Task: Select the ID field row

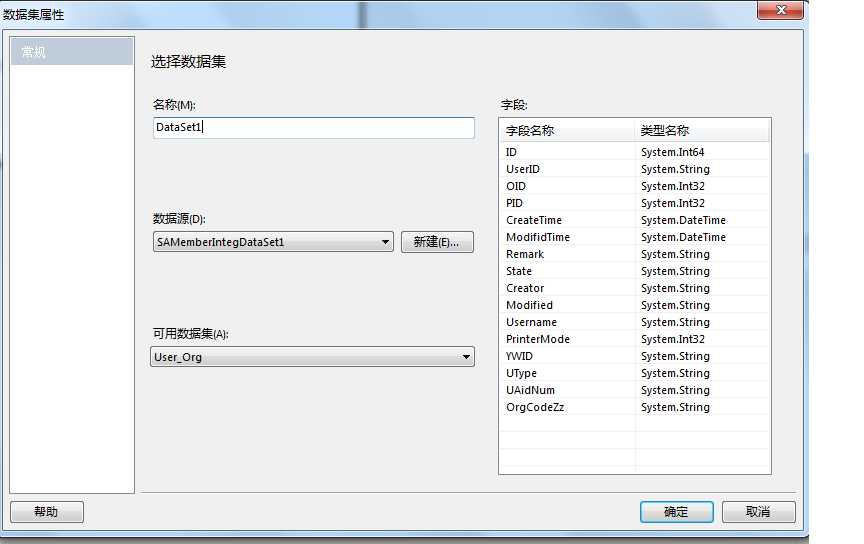Action: pos(635,152)
